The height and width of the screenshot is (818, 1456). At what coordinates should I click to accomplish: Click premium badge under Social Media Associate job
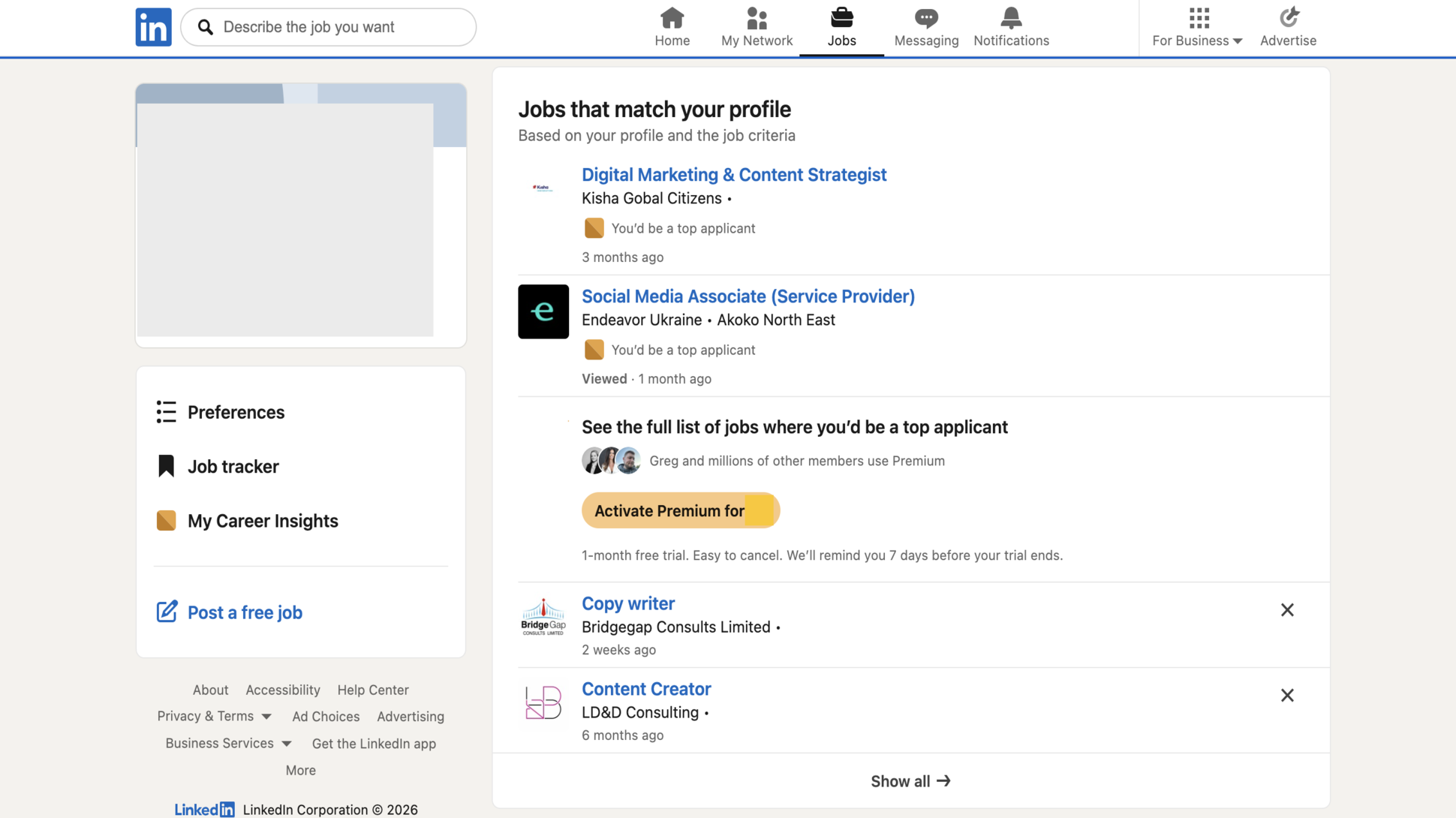coord(593,350)
